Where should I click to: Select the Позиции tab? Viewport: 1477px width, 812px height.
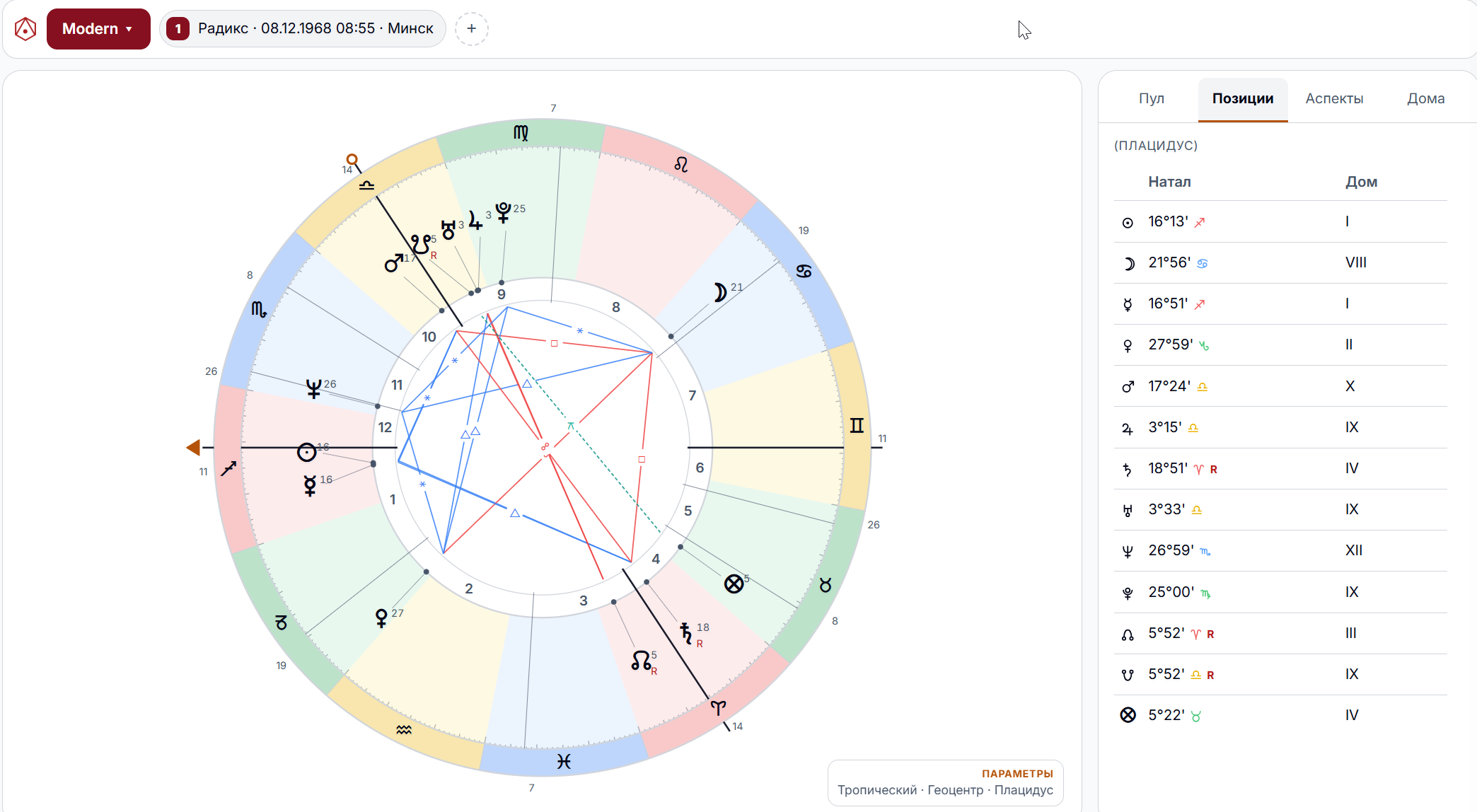click(x=1243, y=98)
